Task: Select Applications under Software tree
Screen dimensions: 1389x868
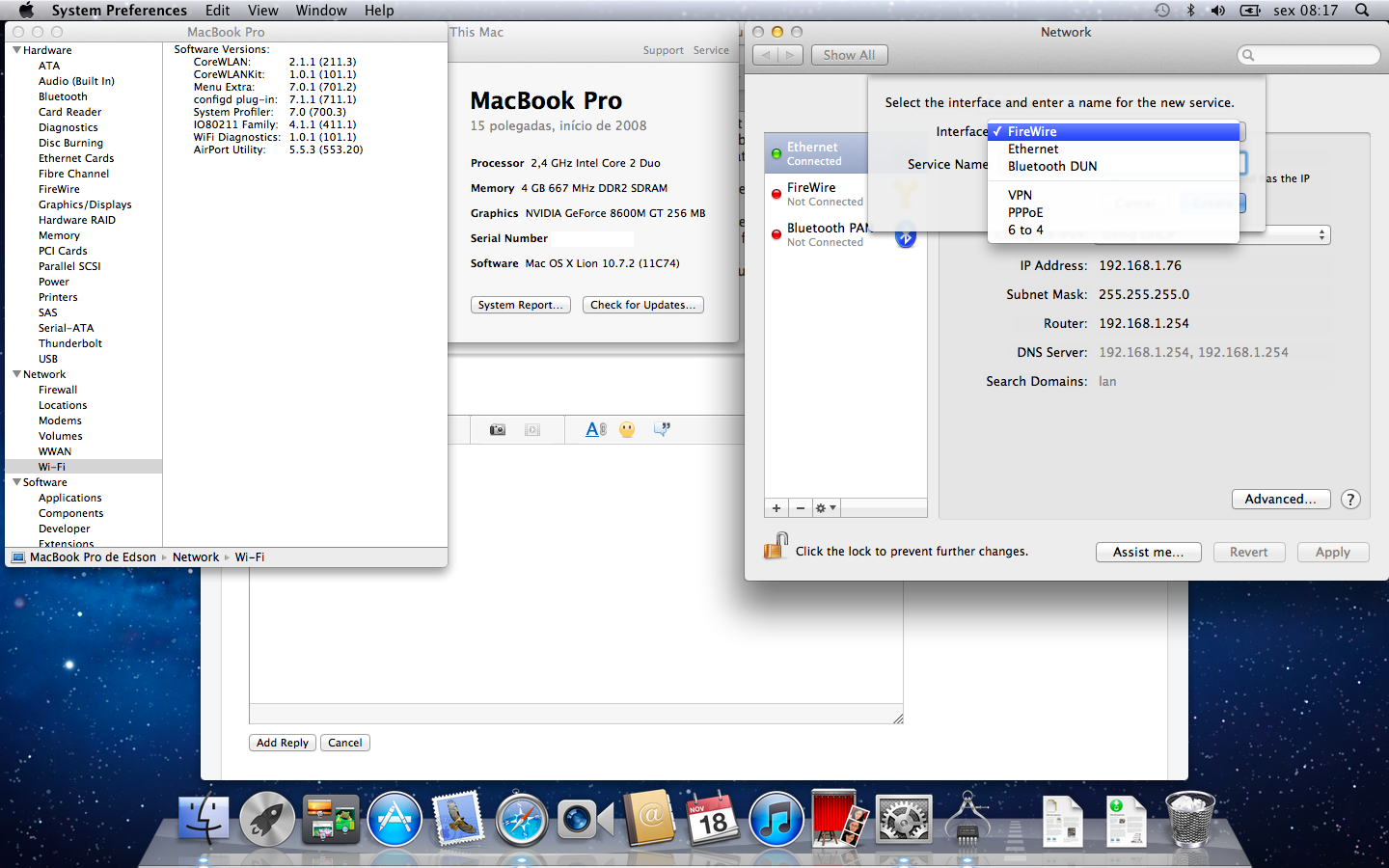Action: click(70, 498)
